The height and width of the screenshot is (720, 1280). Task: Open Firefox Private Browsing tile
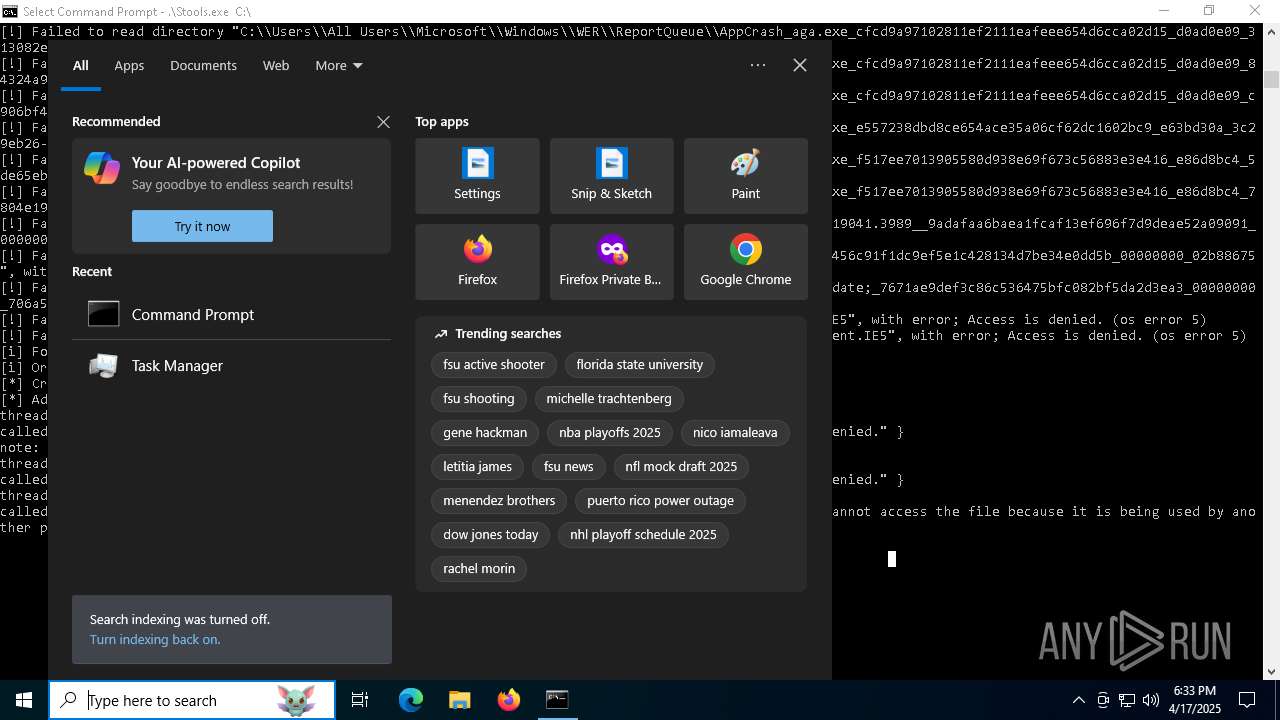tap(611, 262)
